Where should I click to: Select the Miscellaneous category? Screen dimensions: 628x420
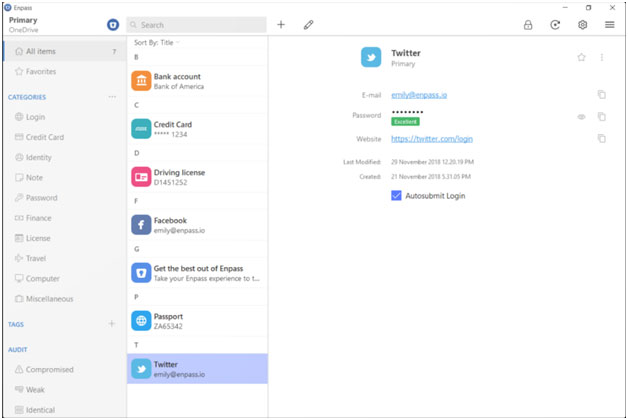tap(64, 299)
